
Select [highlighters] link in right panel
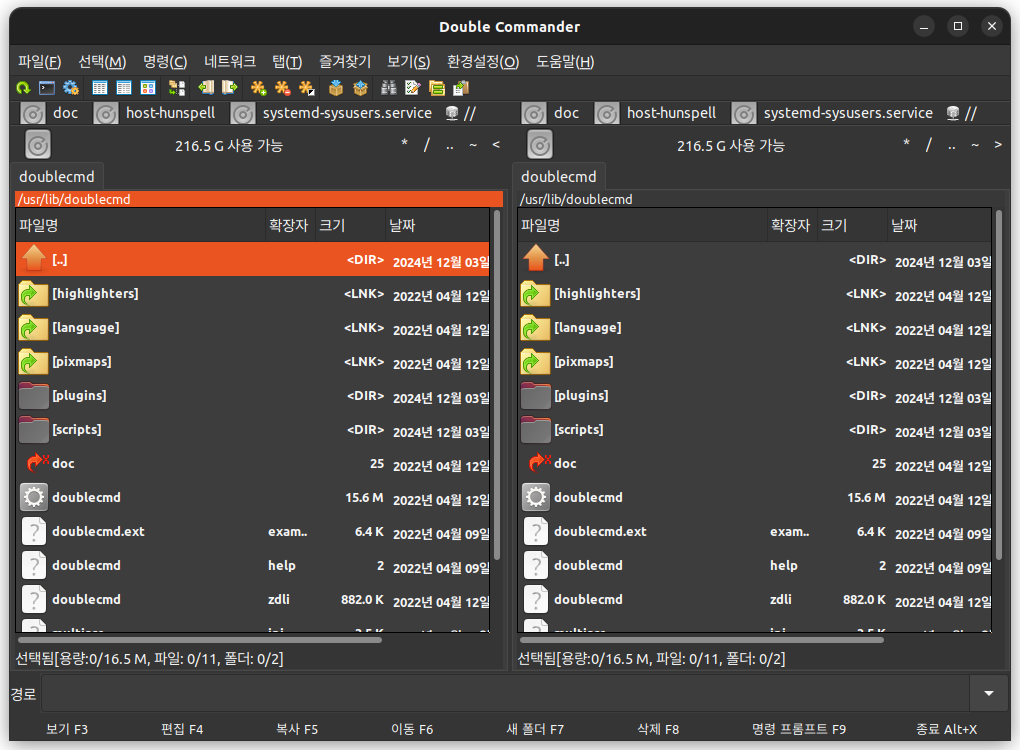(755, 294)
